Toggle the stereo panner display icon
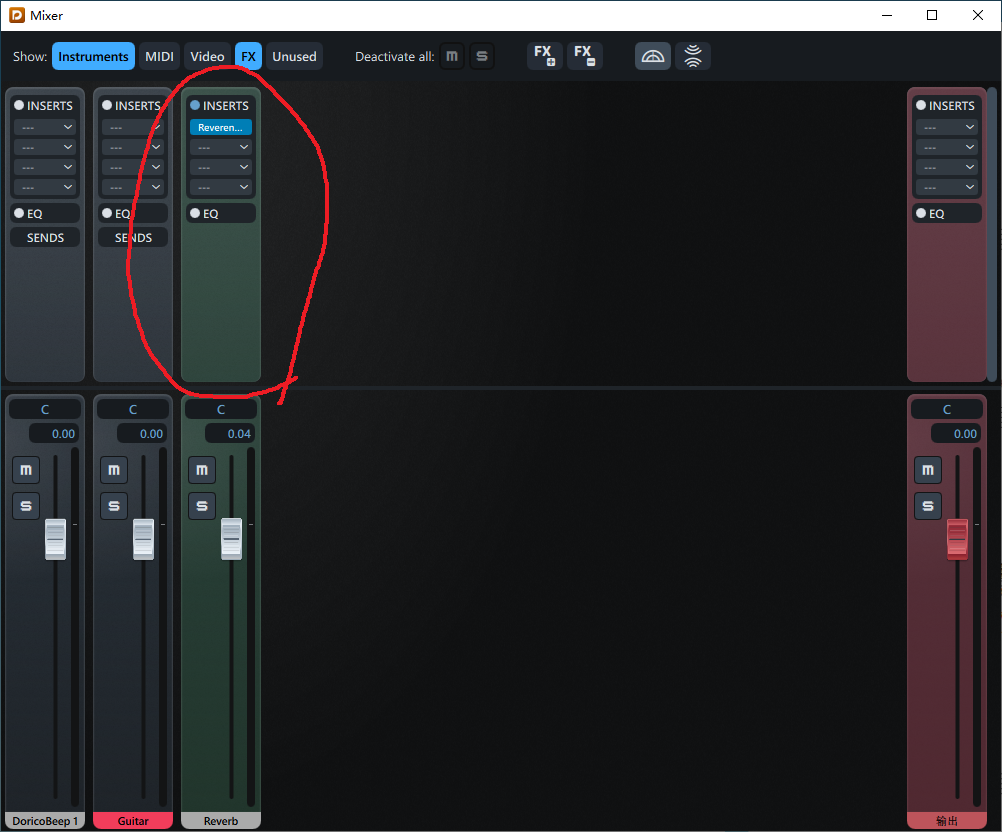The height and width of the screenshot is (832, 1002). pyautogui.click(x=652, y=56)
